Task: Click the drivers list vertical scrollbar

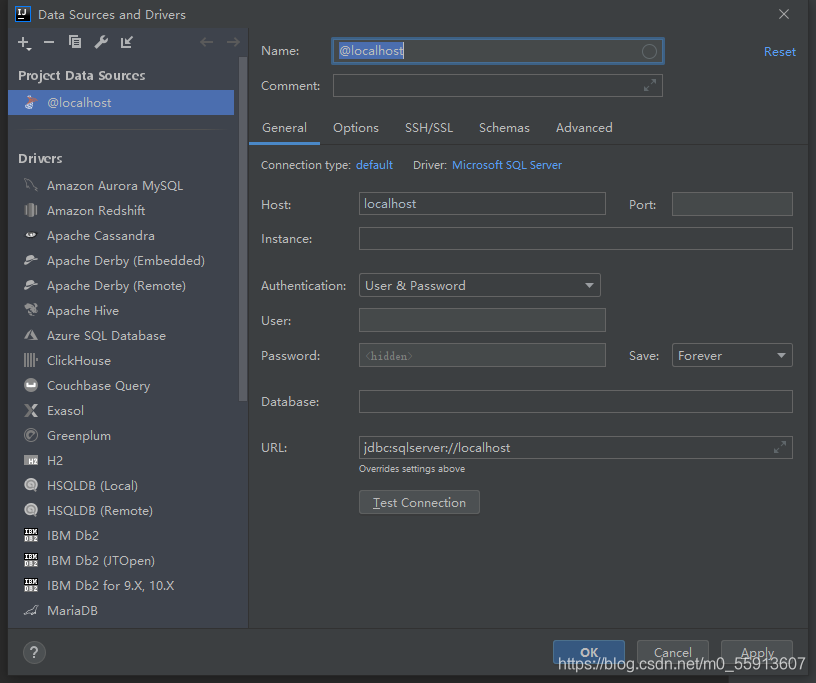Action: tap(243, 229)
